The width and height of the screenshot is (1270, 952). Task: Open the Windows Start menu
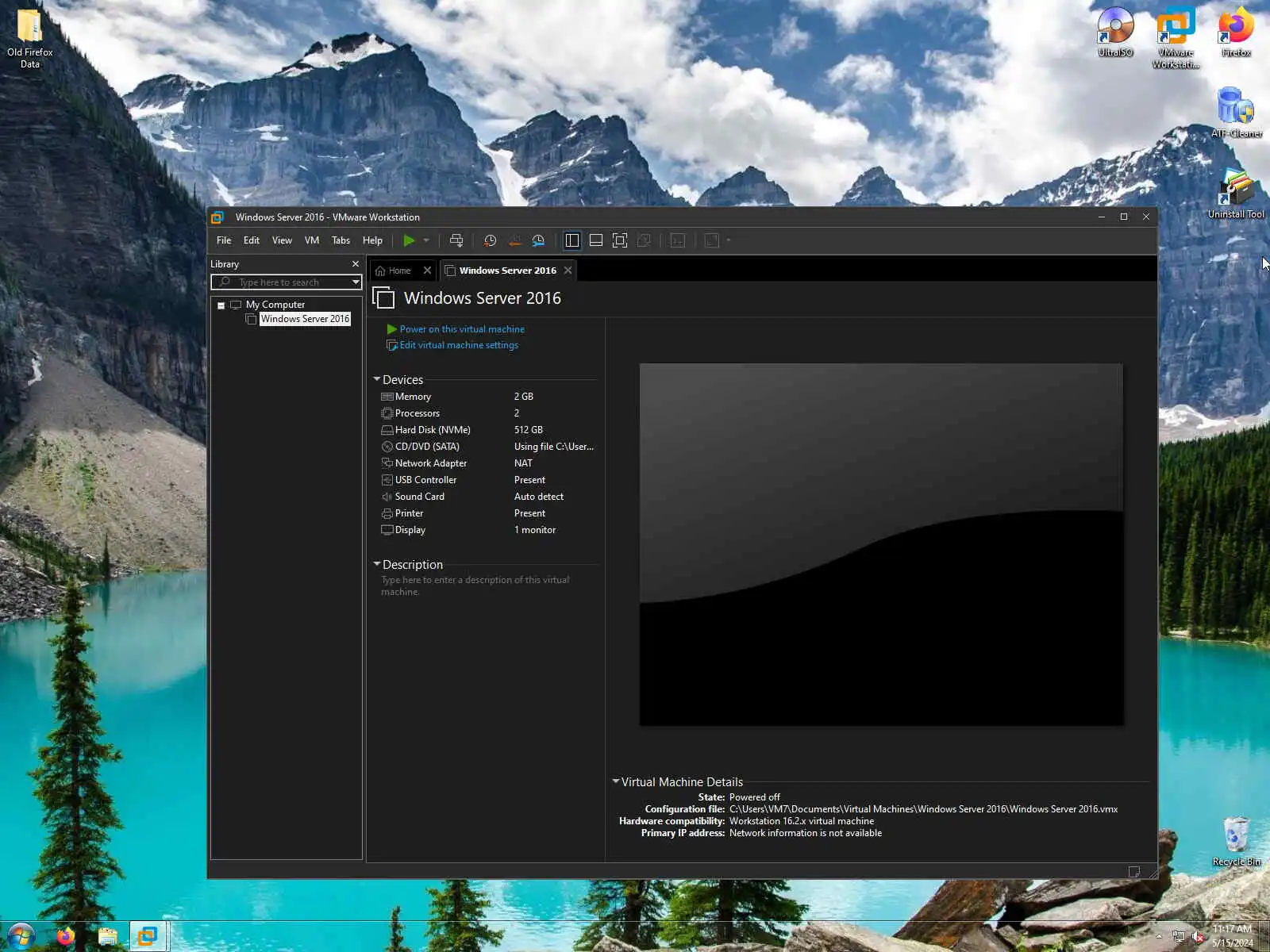21,937
